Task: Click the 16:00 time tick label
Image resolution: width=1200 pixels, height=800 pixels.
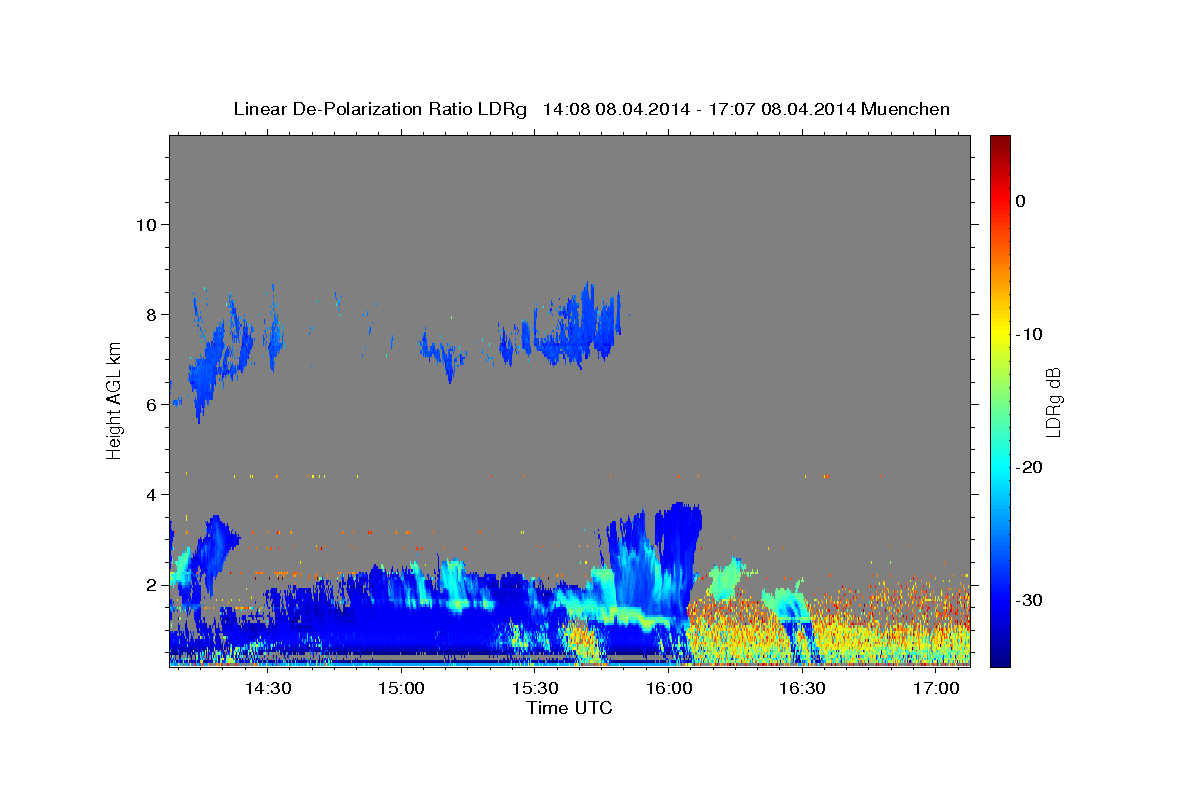Action: [669, 689]
